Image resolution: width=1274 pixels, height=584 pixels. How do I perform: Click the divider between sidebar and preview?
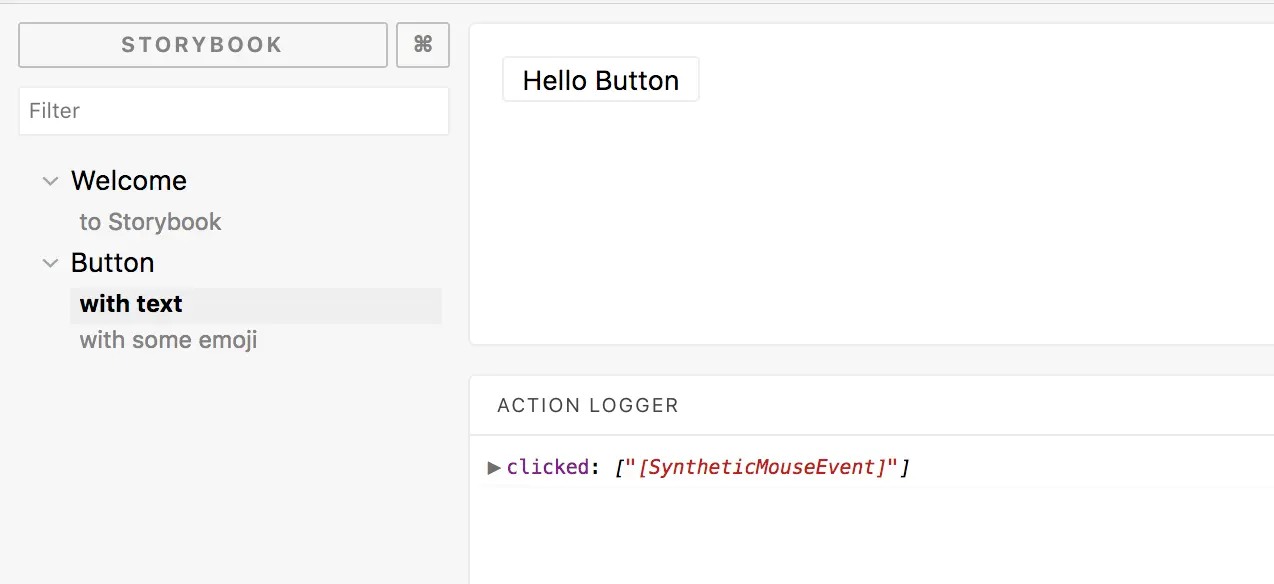tap(460, 300)
